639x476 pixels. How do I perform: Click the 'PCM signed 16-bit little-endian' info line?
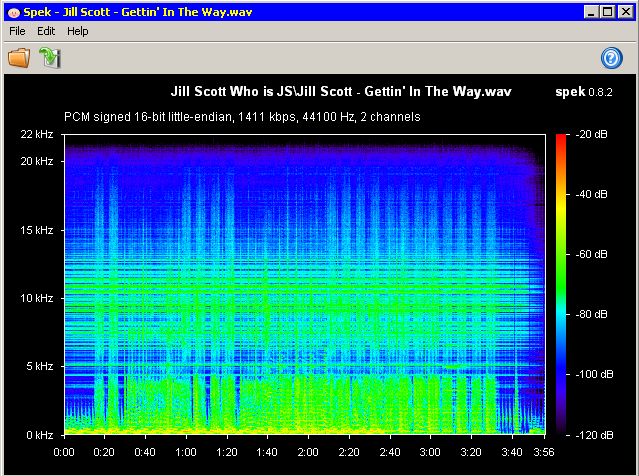(242, 117)
